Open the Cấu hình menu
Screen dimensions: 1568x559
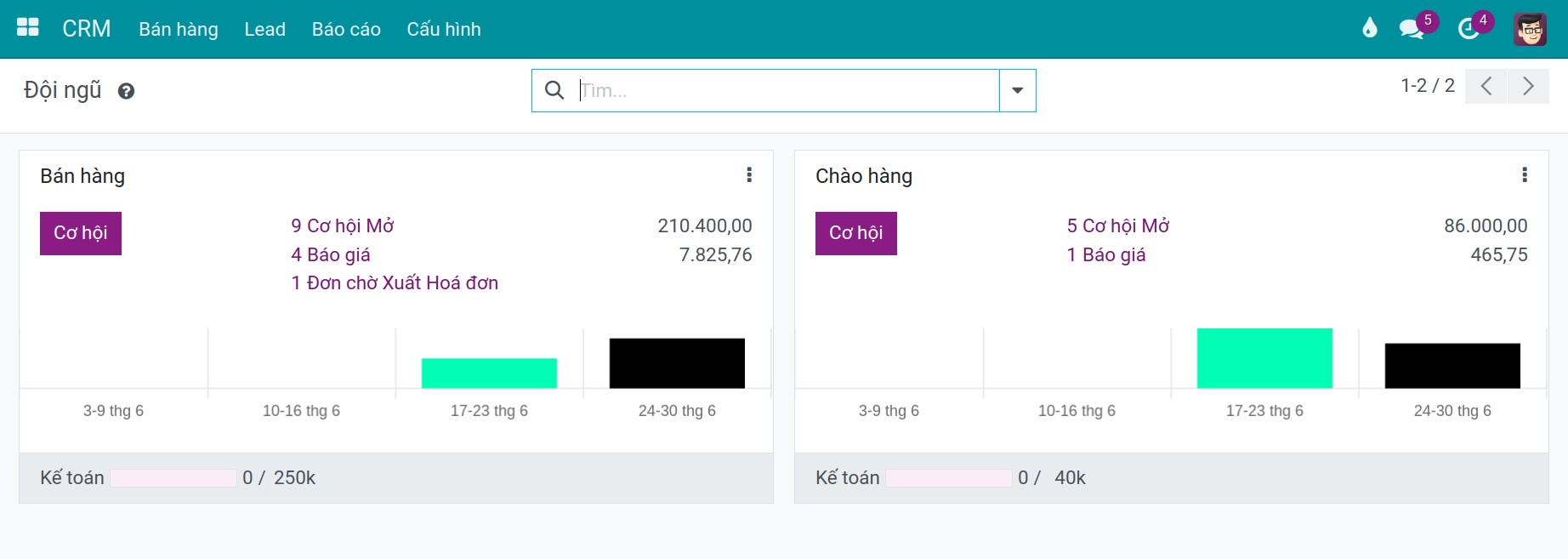(444, 29)
